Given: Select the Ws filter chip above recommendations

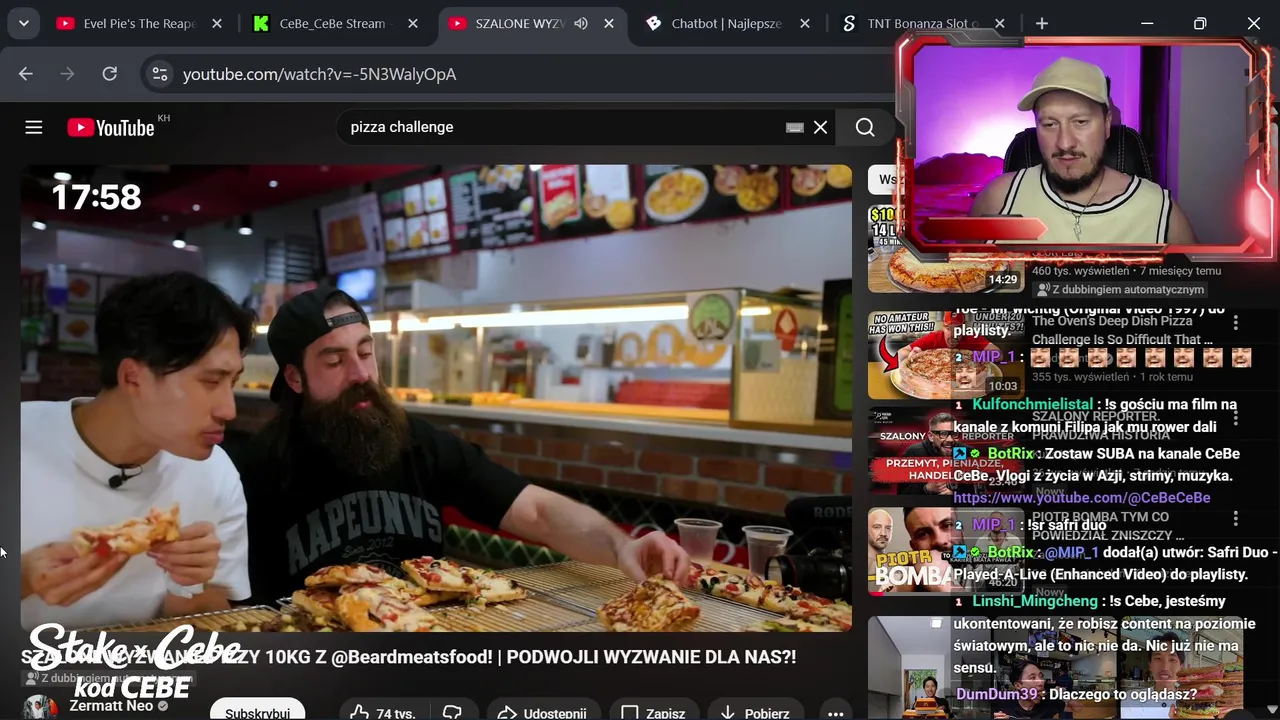Looking at the screenshot, I should [884, 180].
